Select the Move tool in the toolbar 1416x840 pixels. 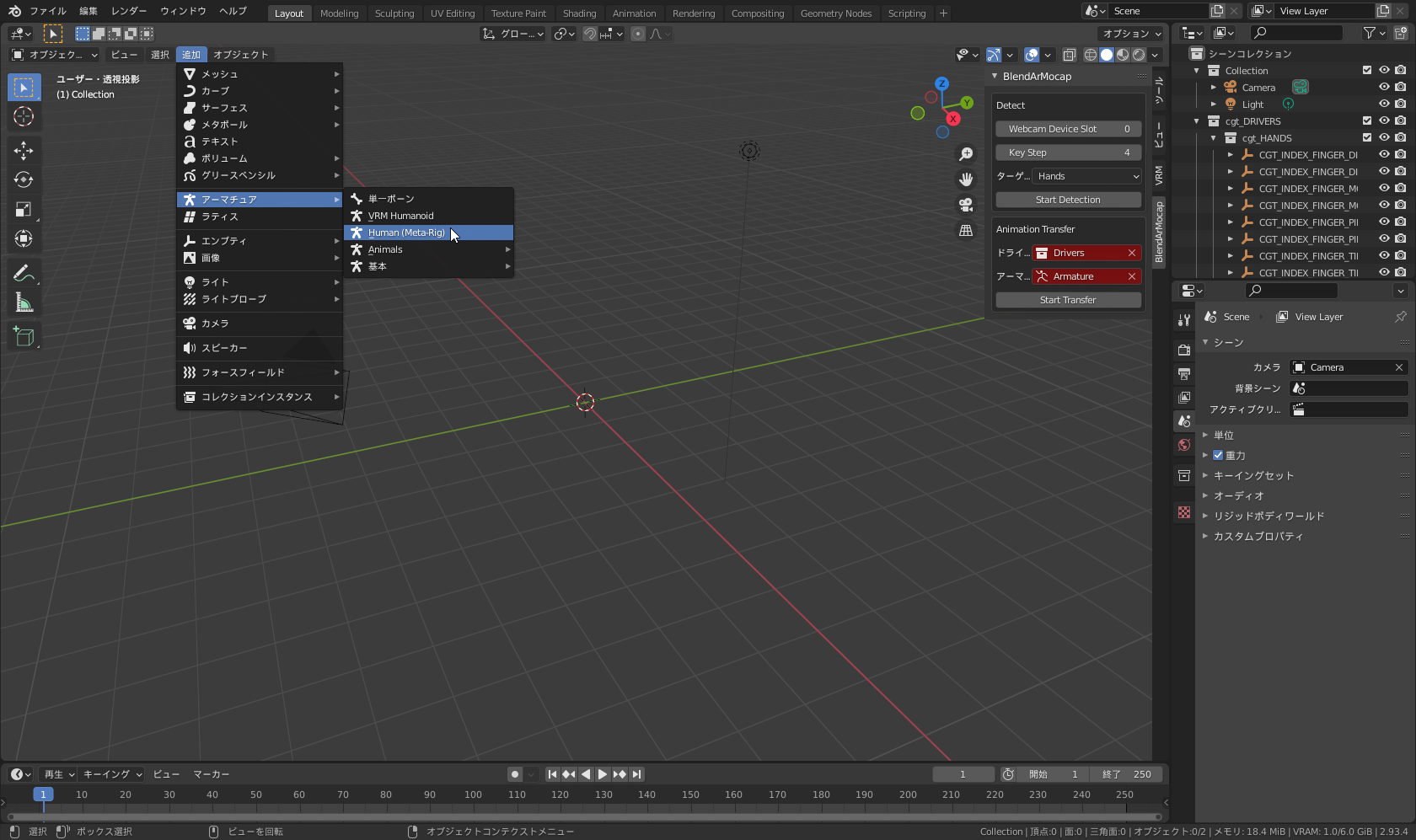[x=24, y=150]
